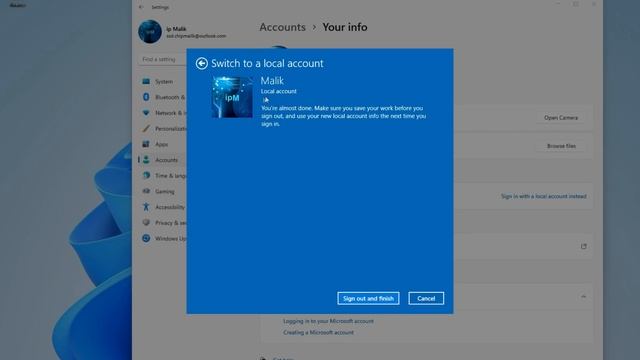Cancel the switch to local account dialog

click(426, 298)
